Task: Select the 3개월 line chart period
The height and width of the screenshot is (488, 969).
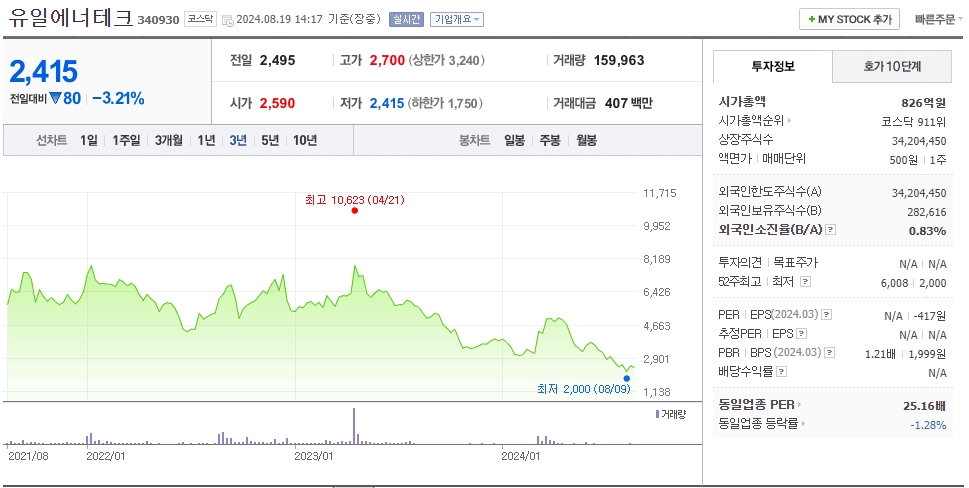Action: tap(169, 140)
